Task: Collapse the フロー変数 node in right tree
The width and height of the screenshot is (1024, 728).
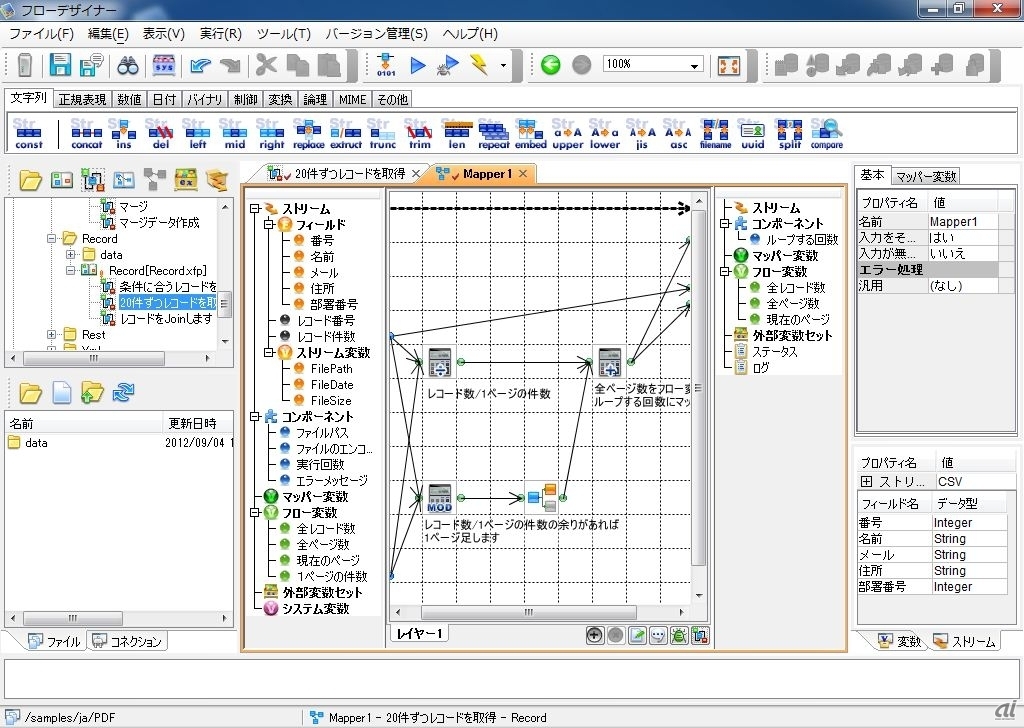Action: pos(725,272)
